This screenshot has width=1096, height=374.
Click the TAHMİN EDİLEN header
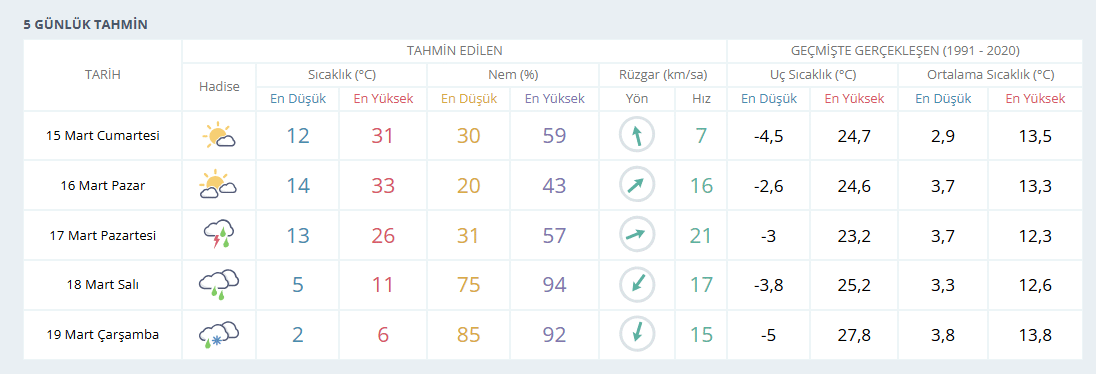(454, 51)
